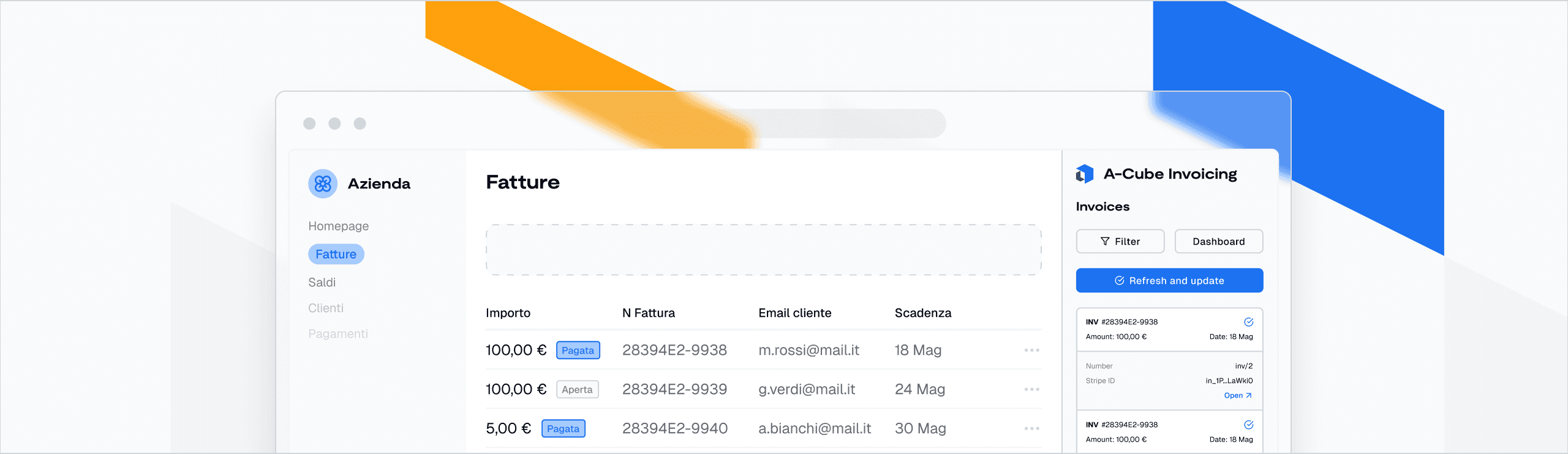Select Fatture in the sidebar
Screen dimensions: 1568x454
tap(336, 254)
